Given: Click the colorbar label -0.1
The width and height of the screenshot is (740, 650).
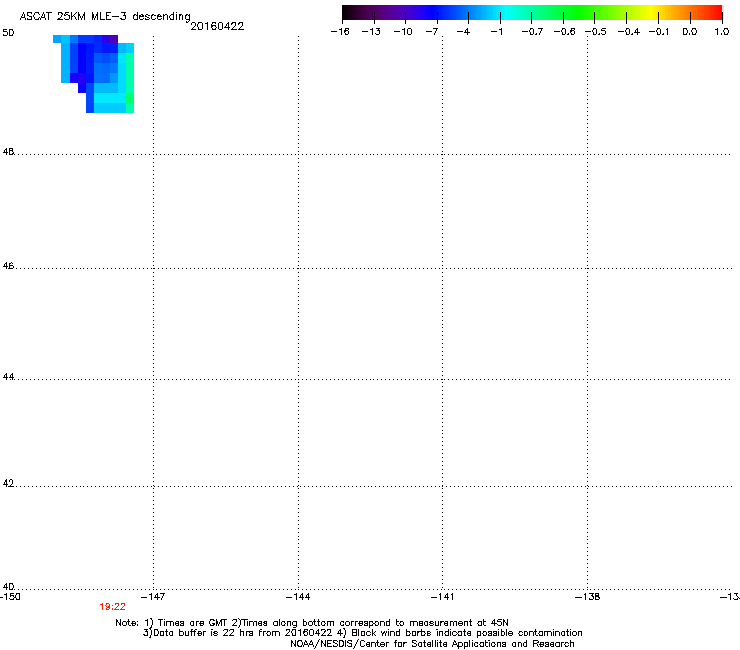Looking at the screenshot, I should pyautogui.click(x=659, y=32).
